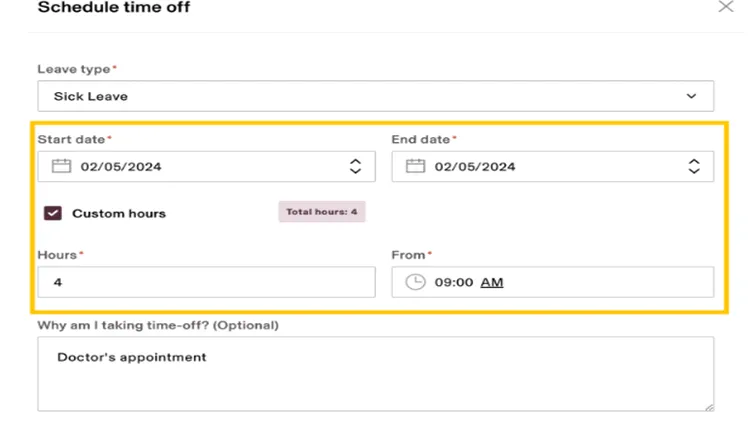Click the Total hours: 4 badge

(x=322, y=212)
